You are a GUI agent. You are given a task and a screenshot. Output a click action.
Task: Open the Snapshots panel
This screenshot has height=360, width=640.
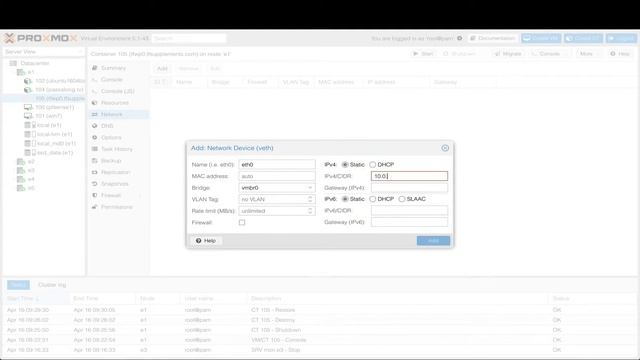118,184
